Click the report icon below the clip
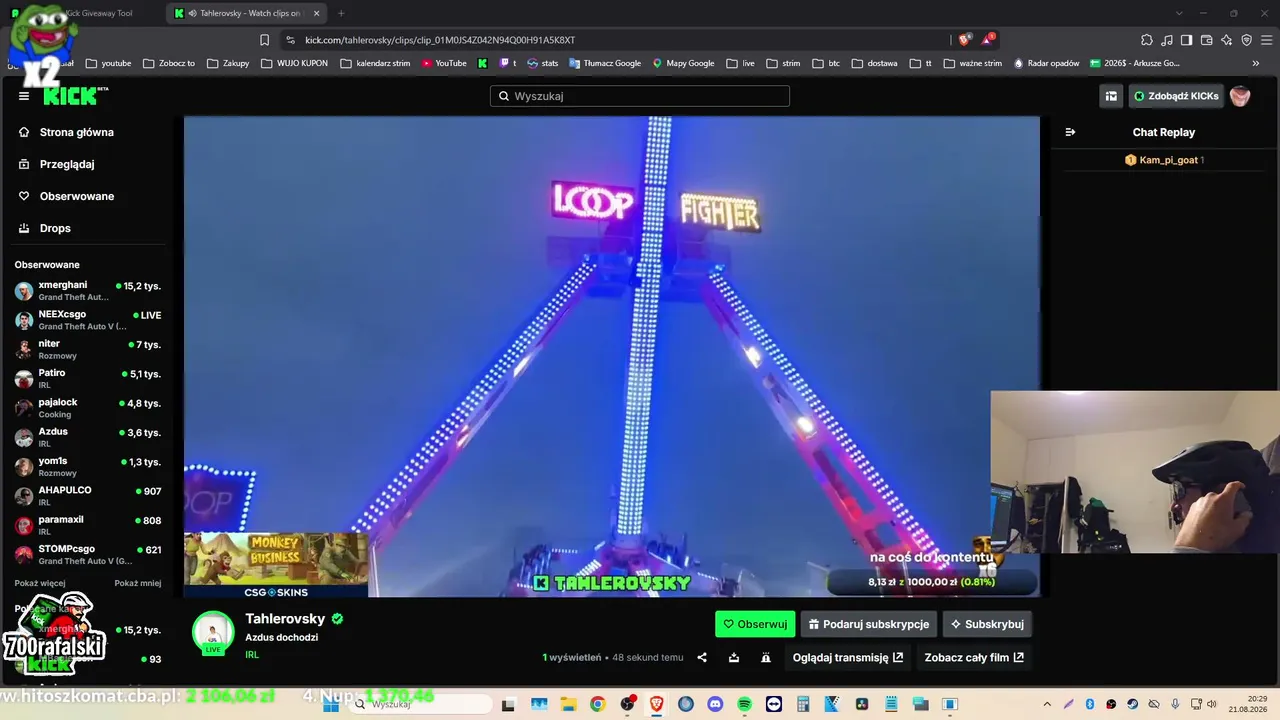1280x720 pixels. (x=766, y=657)
